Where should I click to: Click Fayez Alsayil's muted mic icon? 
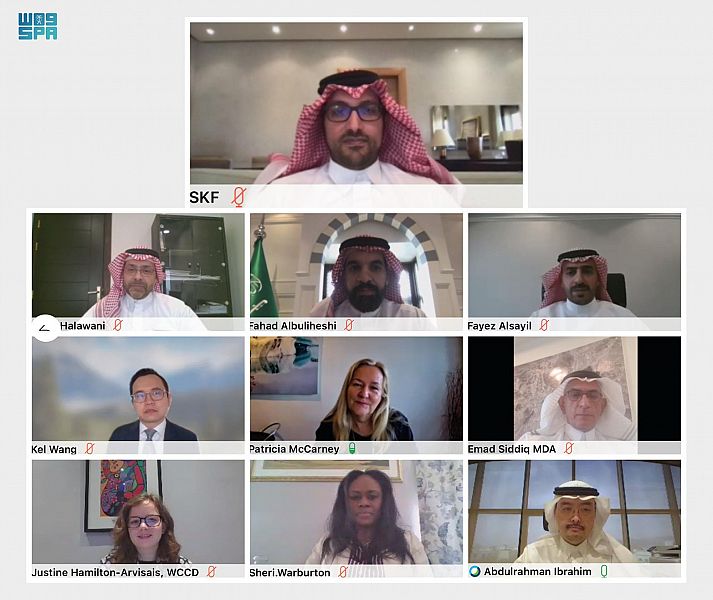pos(544,325)
